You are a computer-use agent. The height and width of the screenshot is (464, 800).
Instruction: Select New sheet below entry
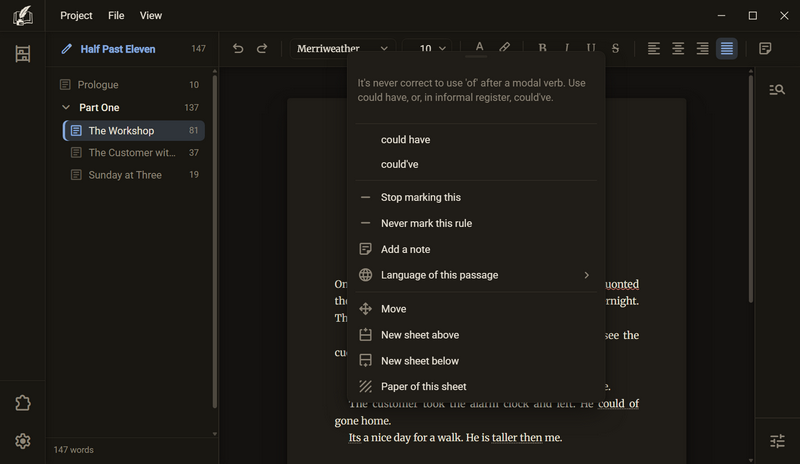(x=476, y=361)
